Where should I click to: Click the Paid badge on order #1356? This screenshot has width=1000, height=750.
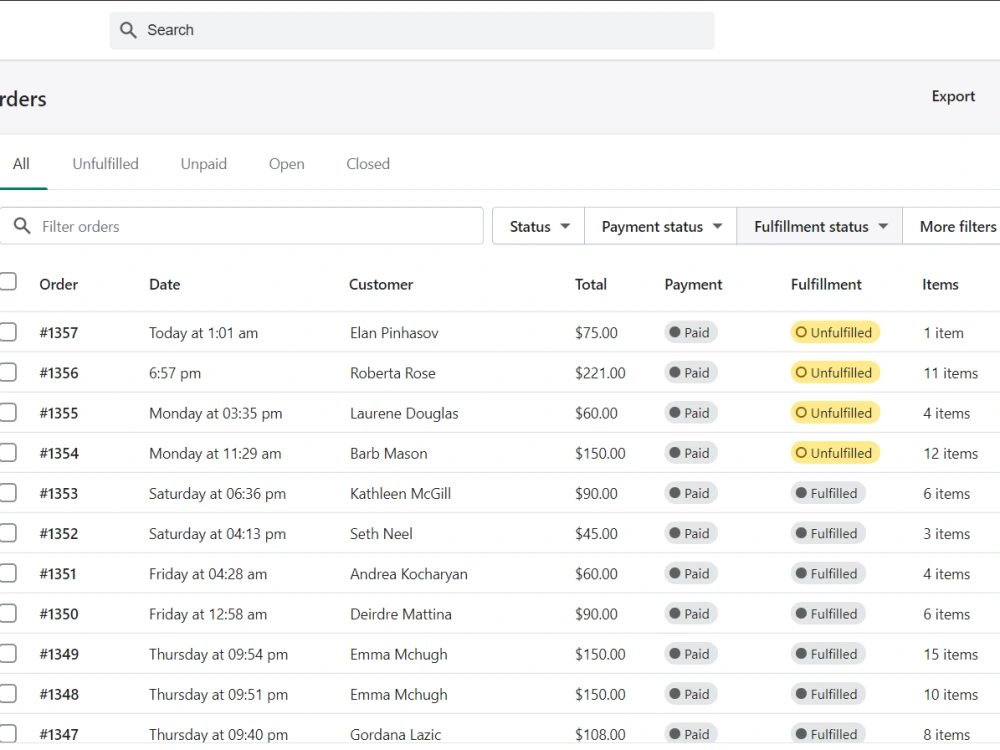point(691,372)
